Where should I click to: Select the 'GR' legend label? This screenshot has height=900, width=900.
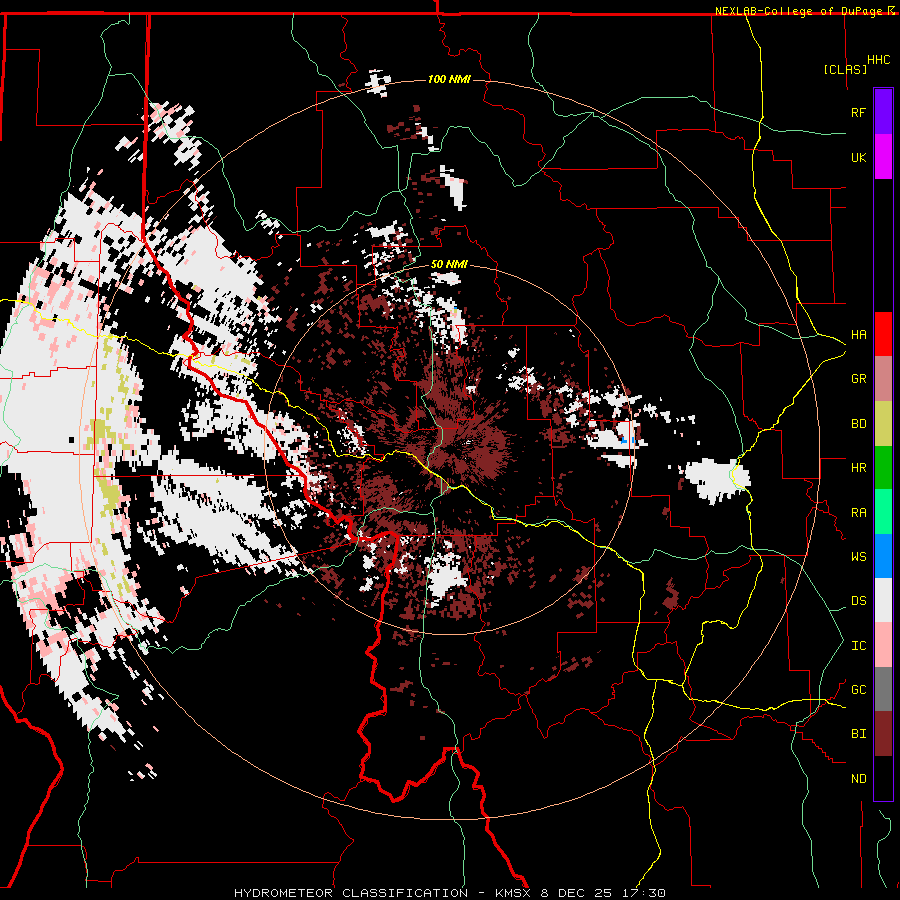858,379
